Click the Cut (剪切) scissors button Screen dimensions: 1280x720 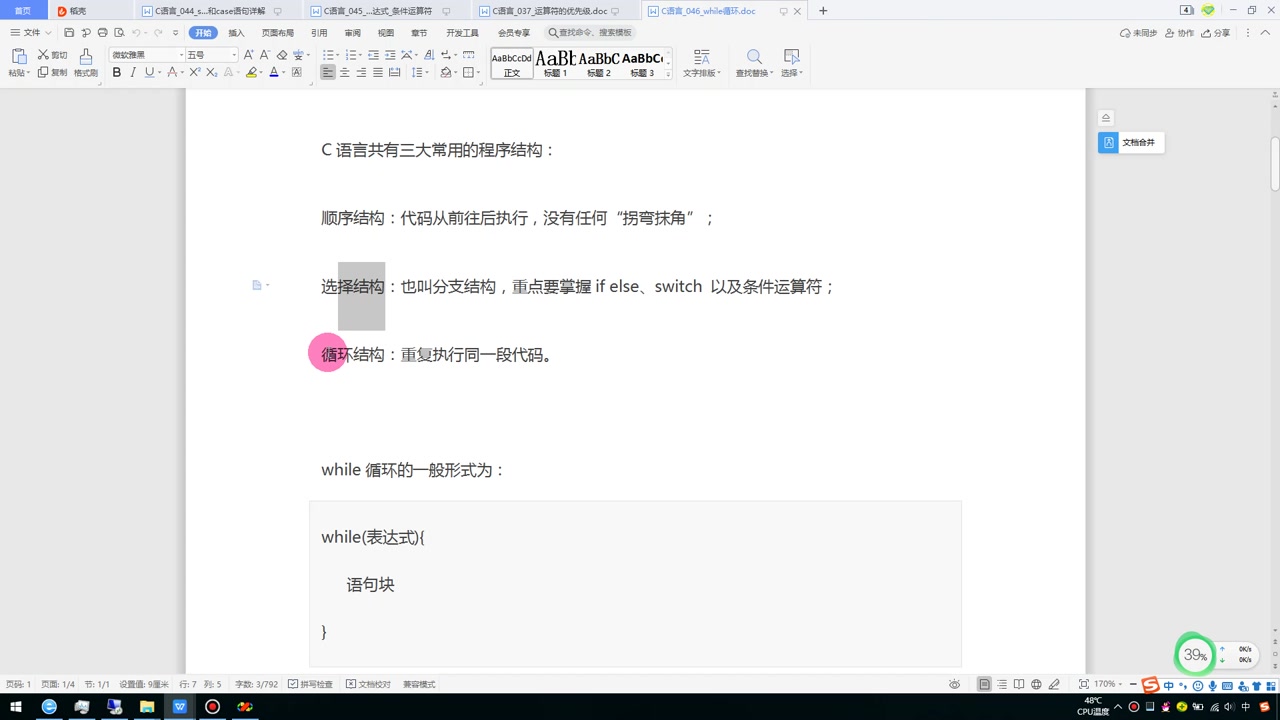53,55
